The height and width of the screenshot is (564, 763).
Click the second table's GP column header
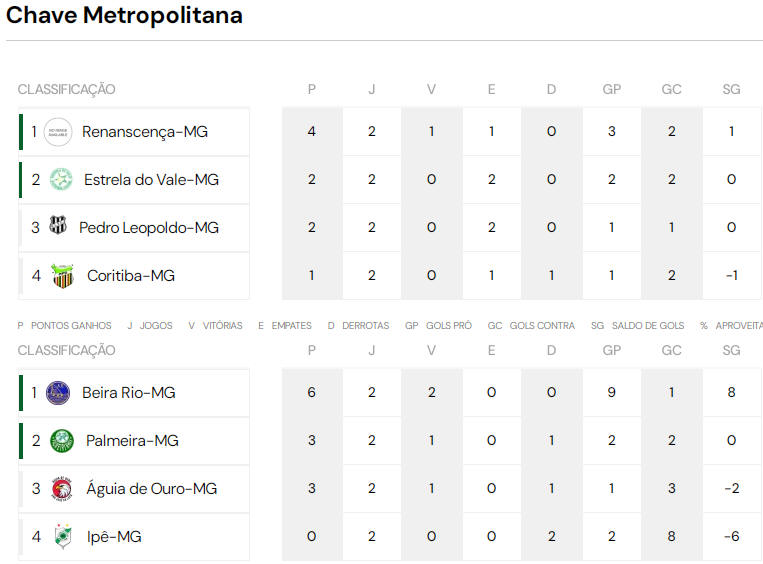pos(612,350)
